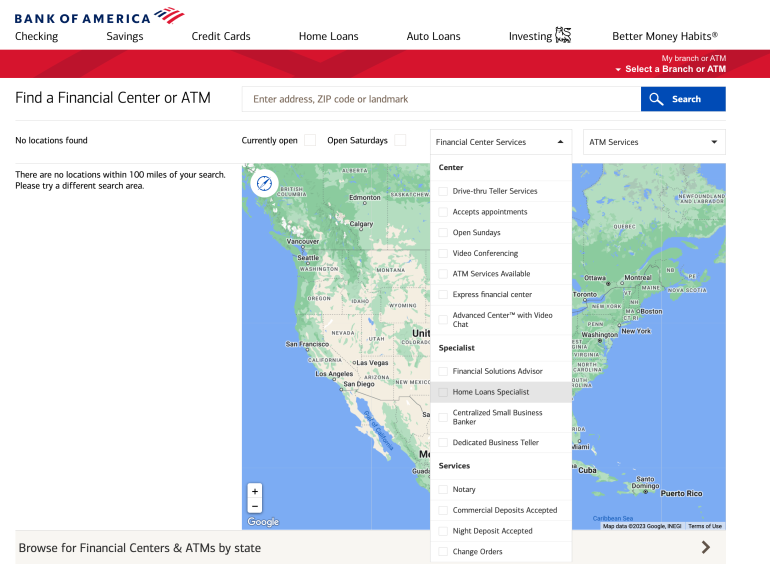
Task: Select the Home Loans Specialist checkbox
Action: pos(444,392)
